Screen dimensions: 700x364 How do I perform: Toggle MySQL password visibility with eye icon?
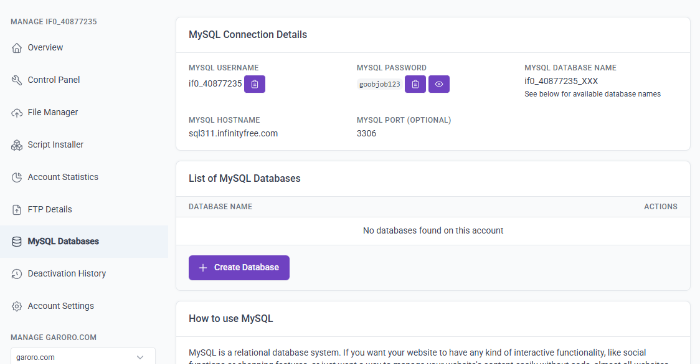click(x=439, y=84)
